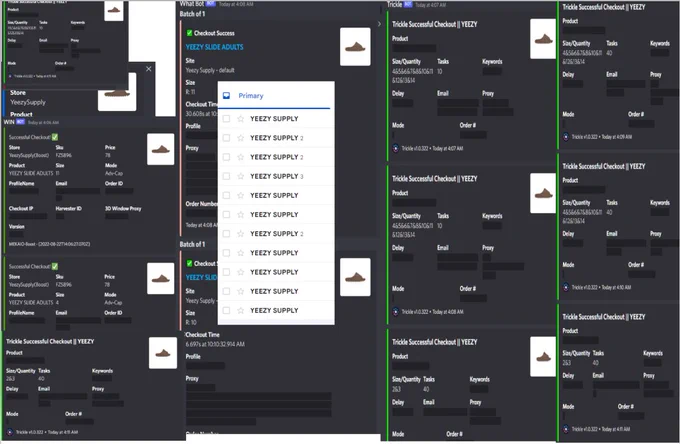Click the inbox icon beside Primary
Viewport: 680px width, 444px height.
click(x=226, y=96)
